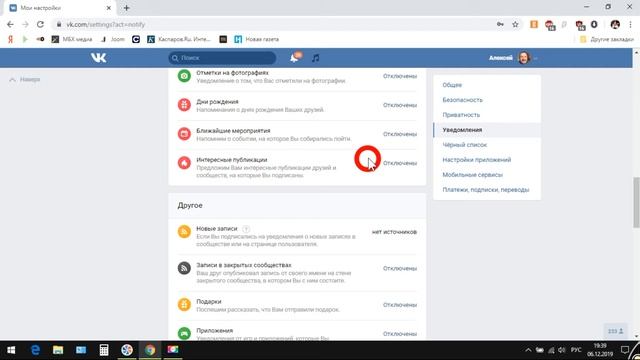Open Отключены dropdown for Интересные публикации

tap(400, 163)
